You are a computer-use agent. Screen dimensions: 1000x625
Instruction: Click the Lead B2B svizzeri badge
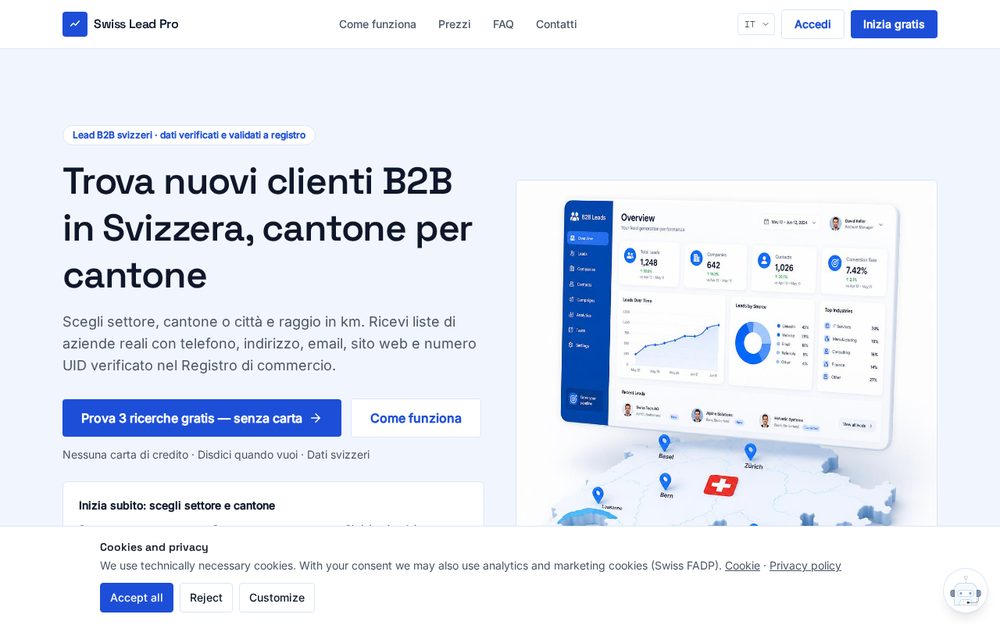pyautogui.click(x=189, y=135)
